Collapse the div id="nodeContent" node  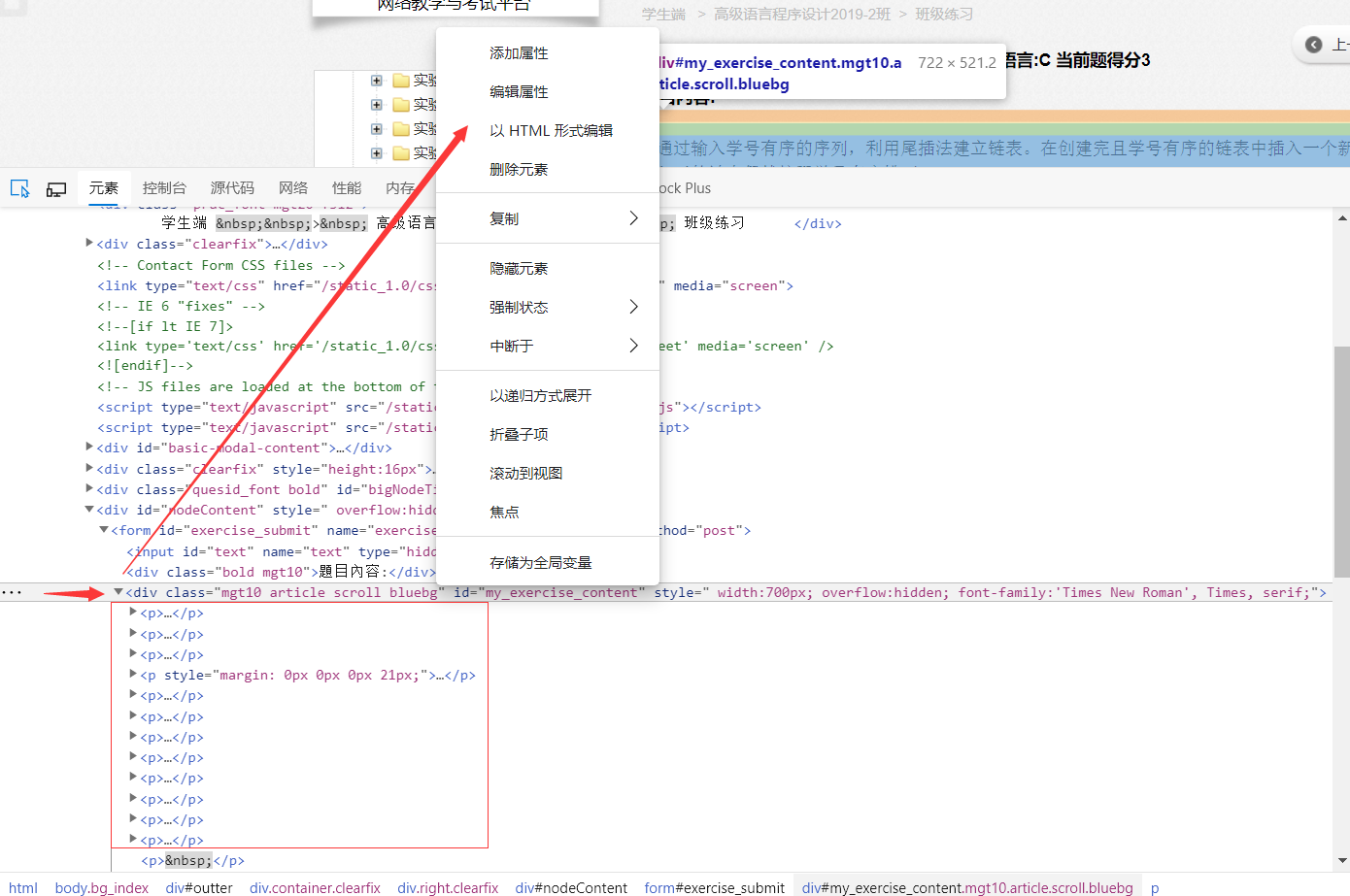pos(89,510)
